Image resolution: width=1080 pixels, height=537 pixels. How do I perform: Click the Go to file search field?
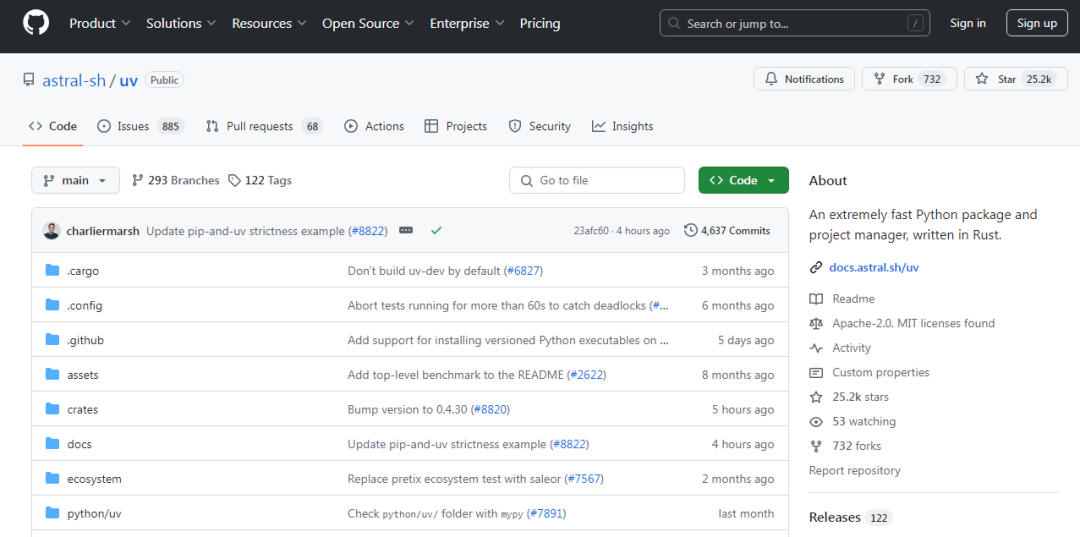[597, 180]
